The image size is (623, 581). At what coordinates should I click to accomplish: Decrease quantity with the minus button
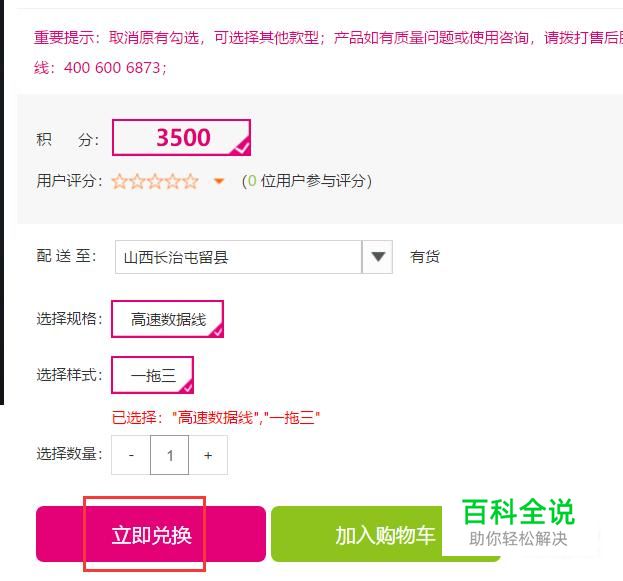coord(131,455)
